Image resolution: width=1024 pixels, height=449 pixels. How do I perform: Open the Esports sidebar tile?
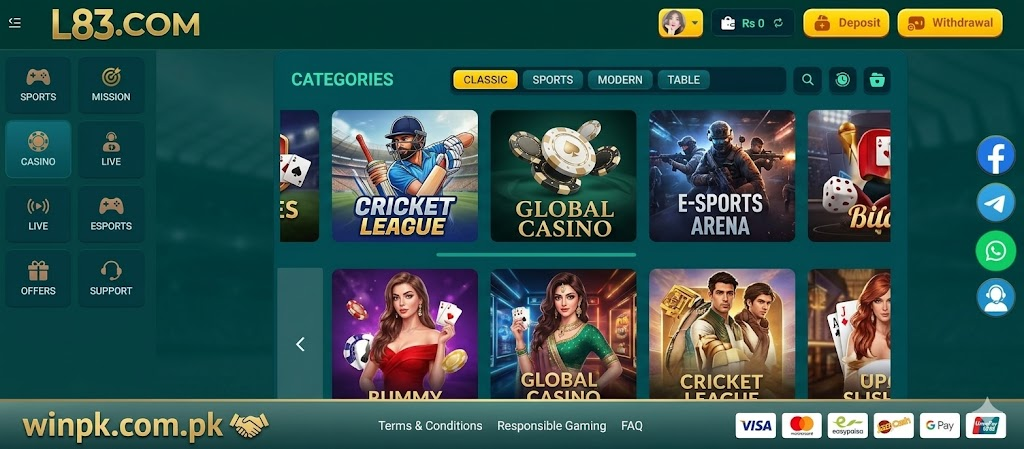click(x=111, y=214)
